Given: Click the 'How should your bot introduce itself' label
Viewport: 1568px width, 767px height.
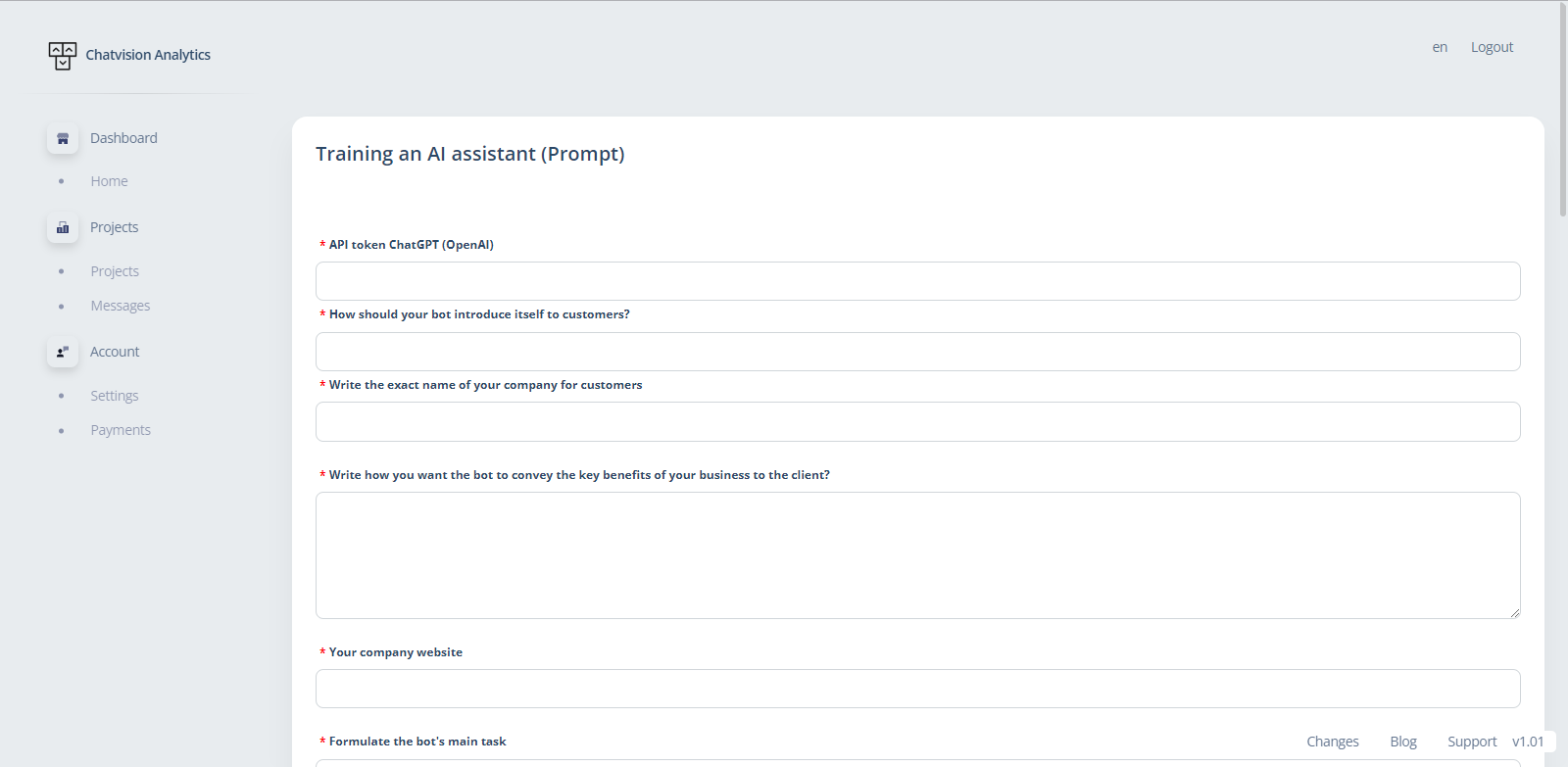Looking at the screenshot, I should (479, 314).
